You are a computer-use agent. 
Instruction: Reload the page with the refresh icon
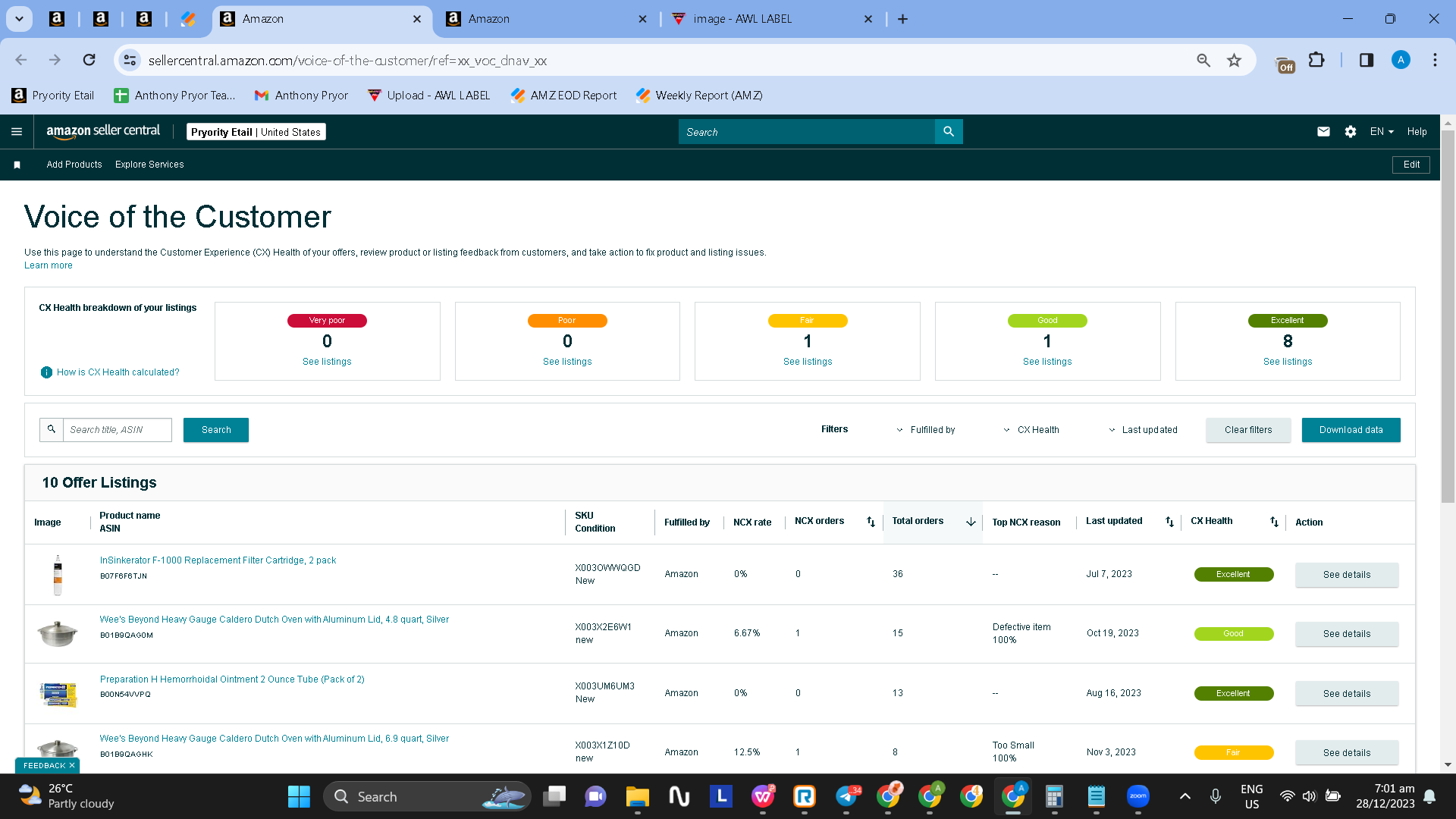click(x=89, y=60)
